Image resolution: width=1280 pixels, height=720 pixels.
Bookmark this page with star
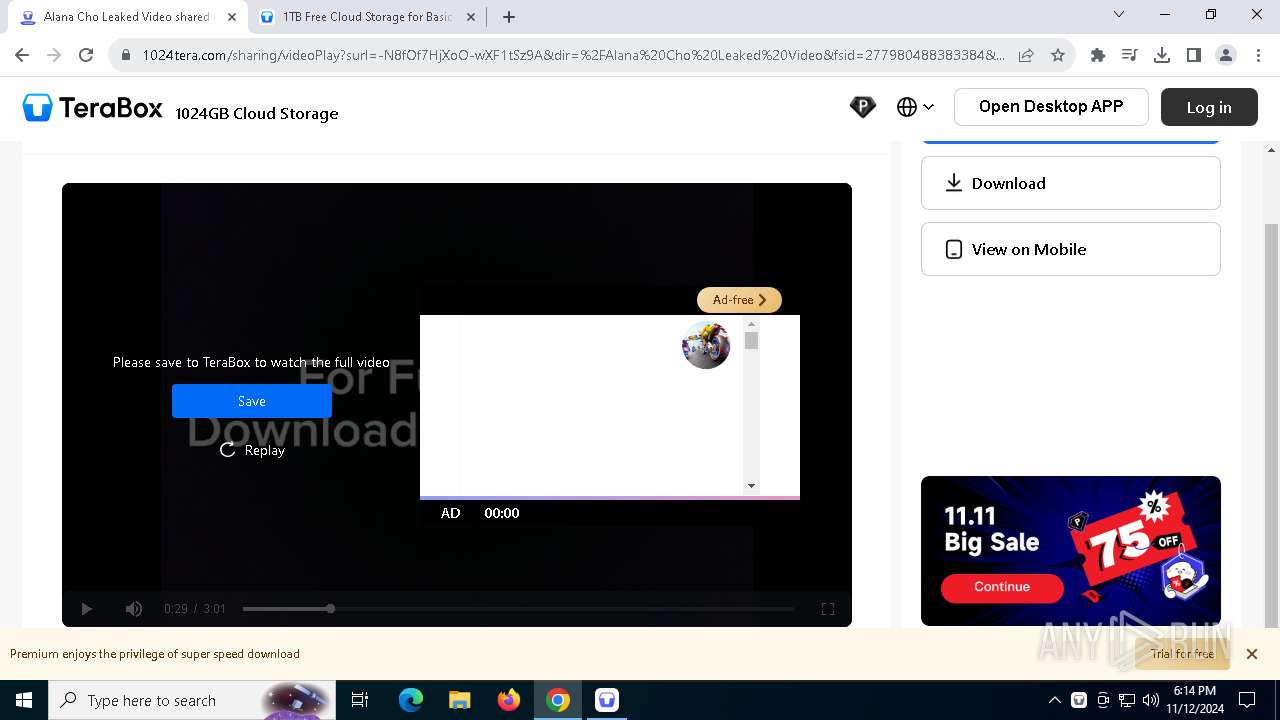[x=1058, y=55]
